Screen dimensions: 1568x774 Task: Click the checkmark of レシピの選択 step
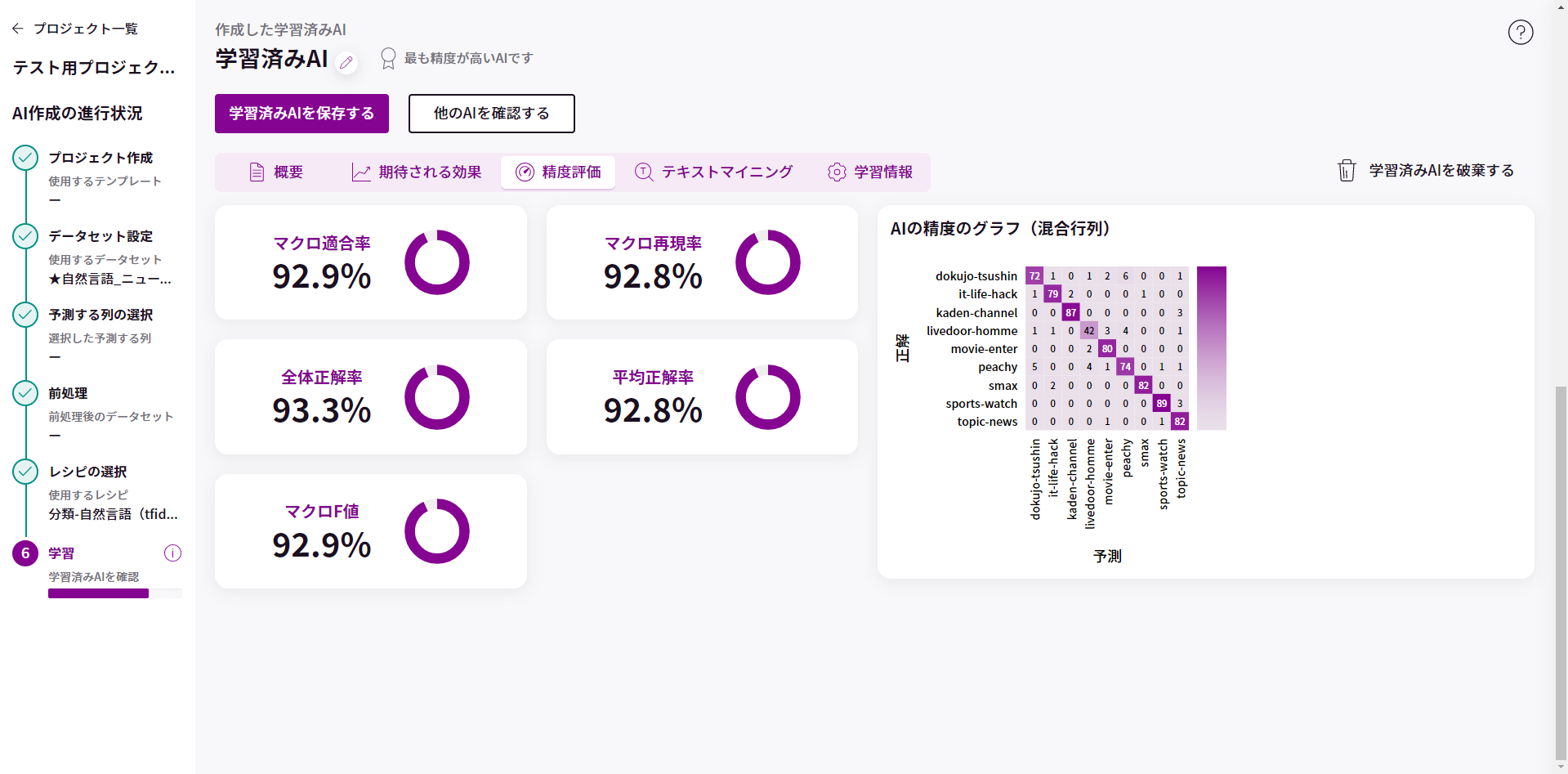point(25,472)
